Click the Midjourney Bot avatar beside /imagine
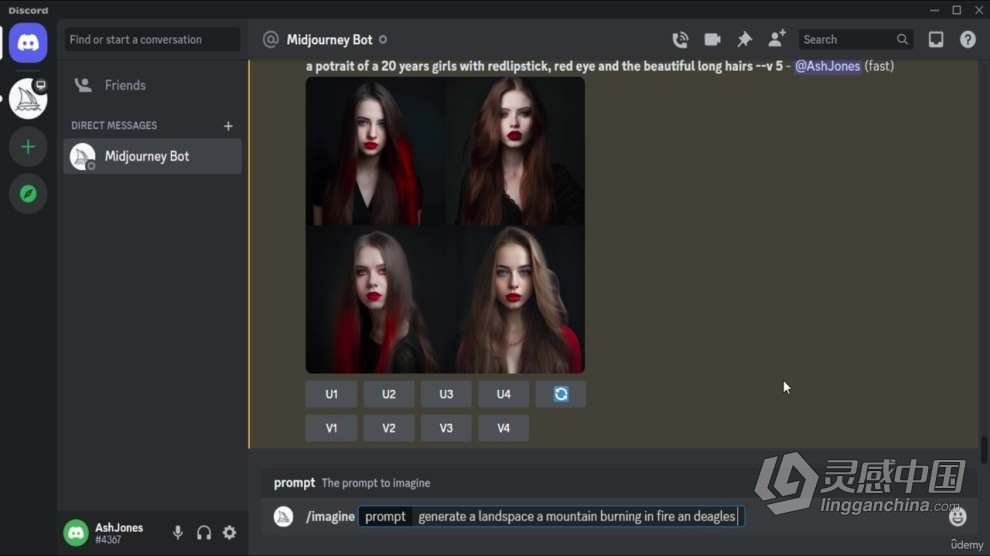The width and height of the screenshot is (990, 556). 283,517
